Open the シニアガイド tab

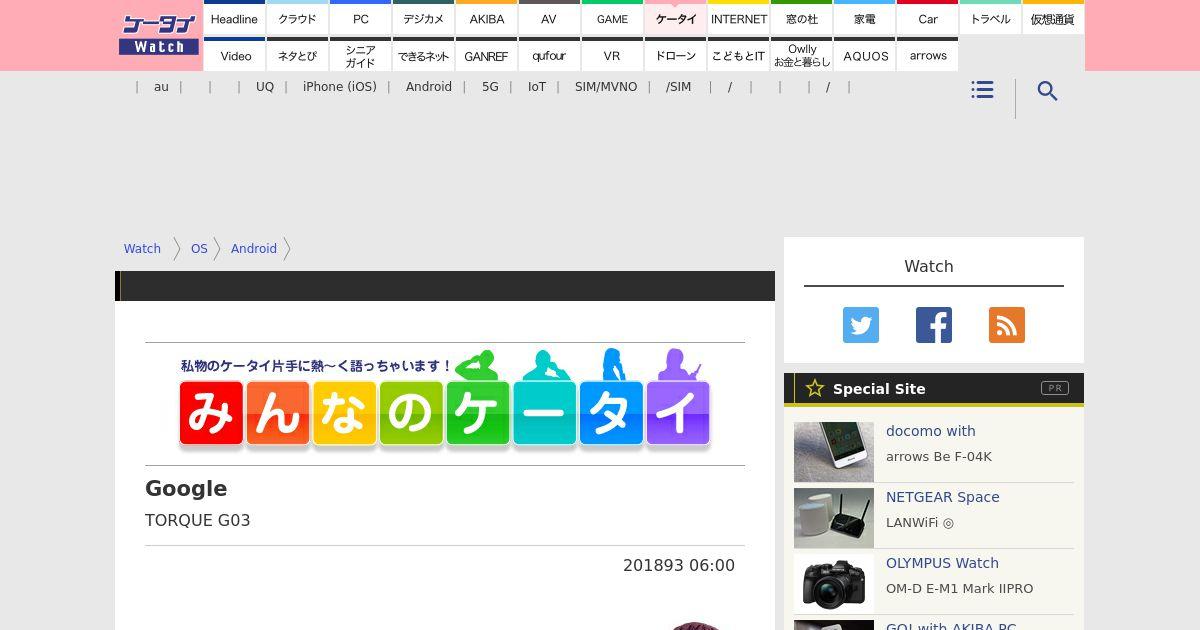[x=360, y=55]
